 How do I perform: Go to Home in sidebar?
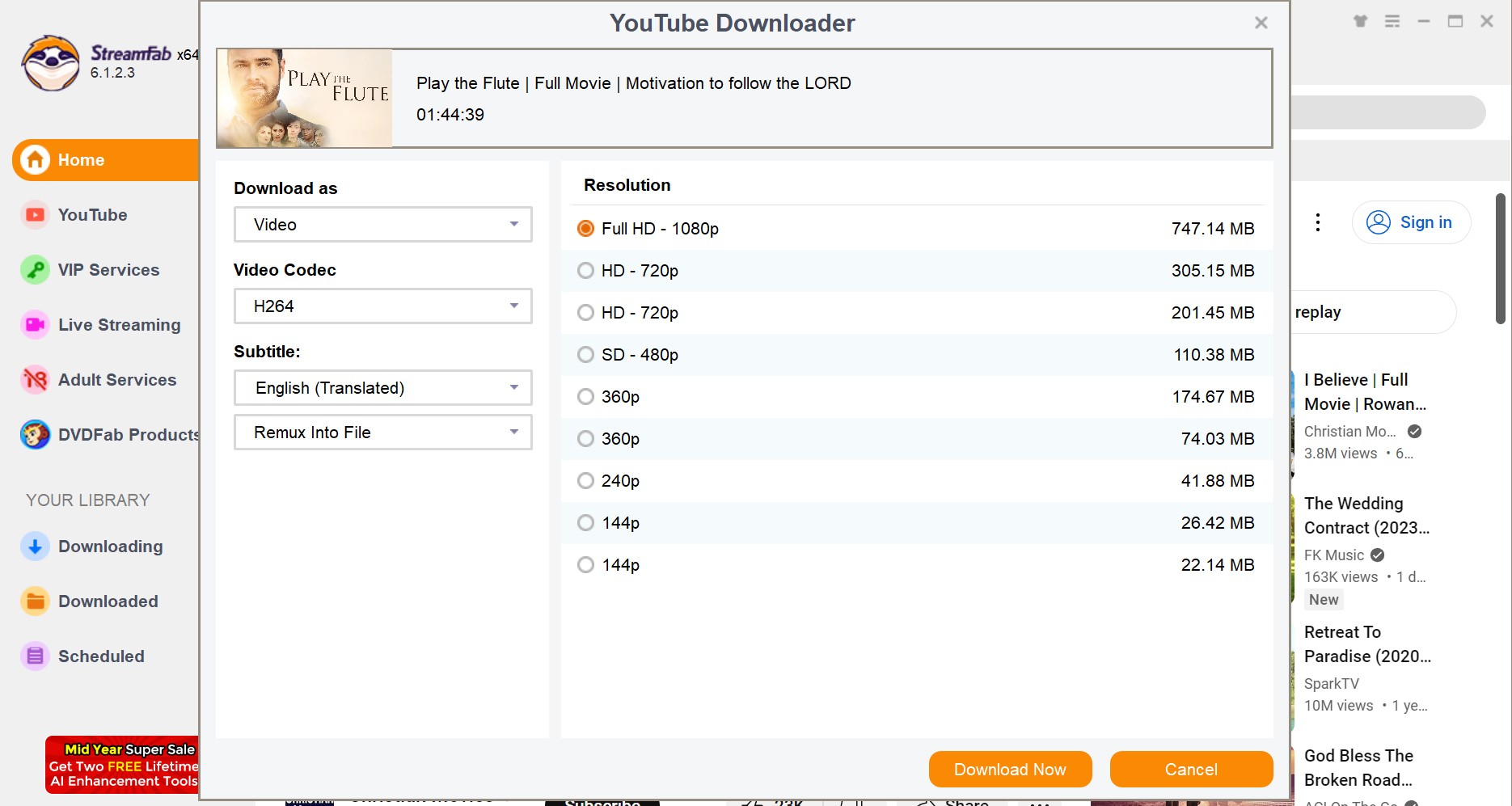tap(106, 160)
